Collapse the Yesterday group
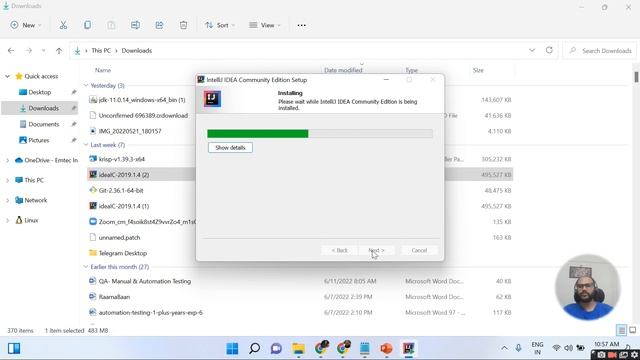640x360 pixels. click(86, 85)
